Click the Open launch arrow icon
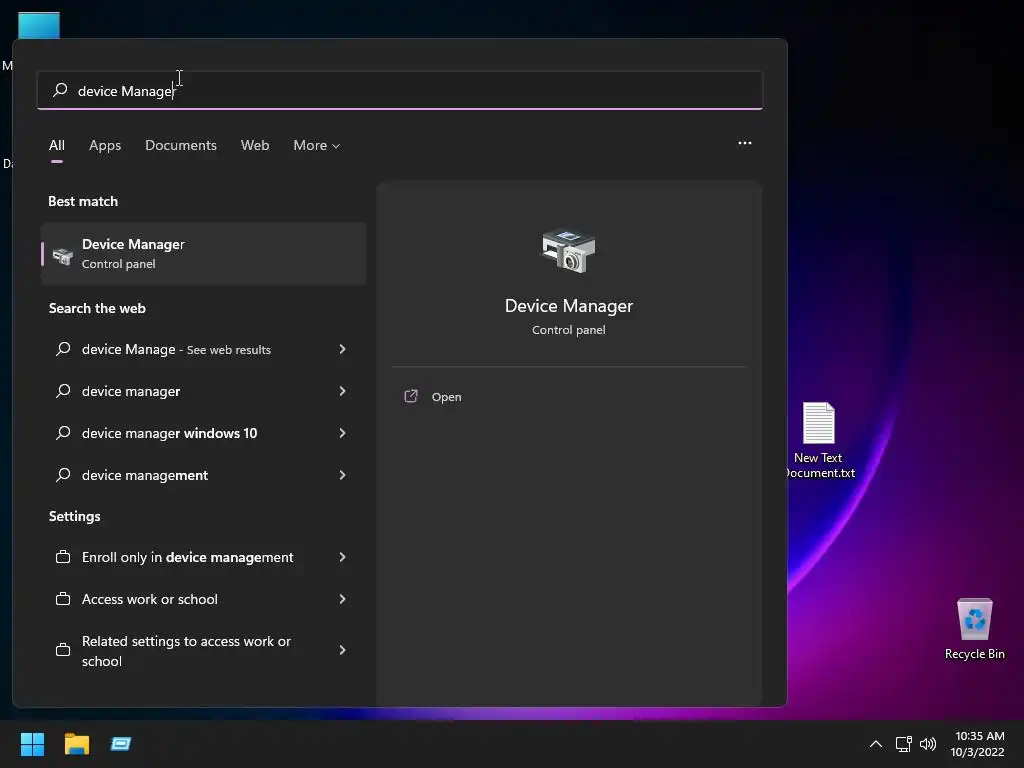The image size is (1024, 768). coord(411,396)
